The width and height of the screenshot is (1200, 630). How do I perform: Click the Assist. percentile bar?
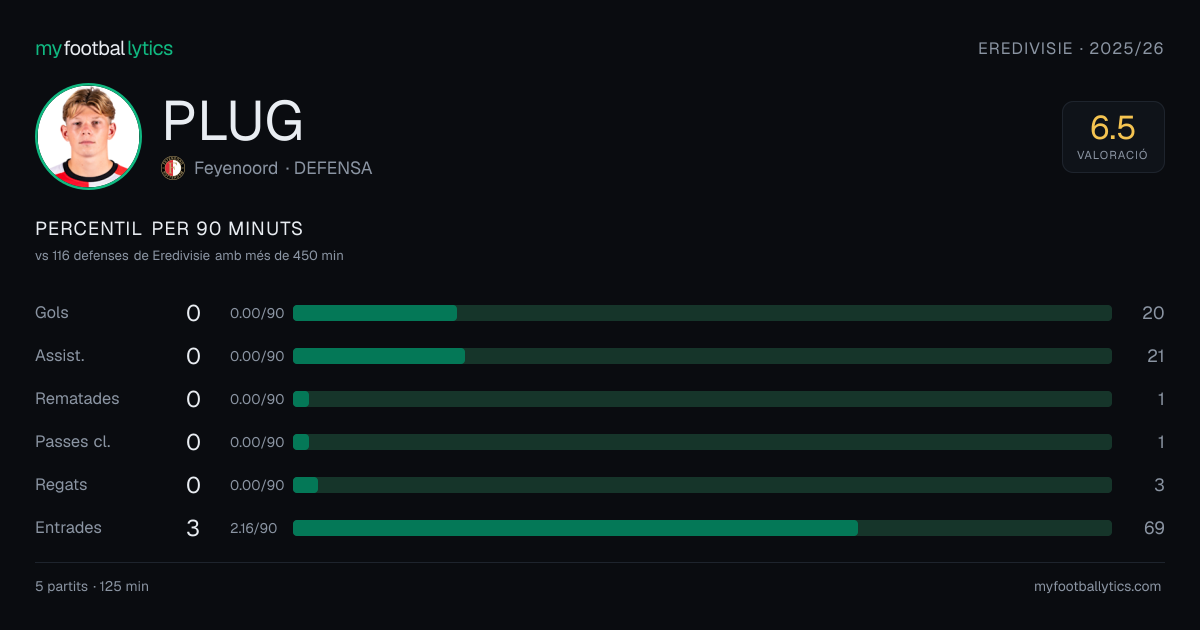click(x=702, y=356)
